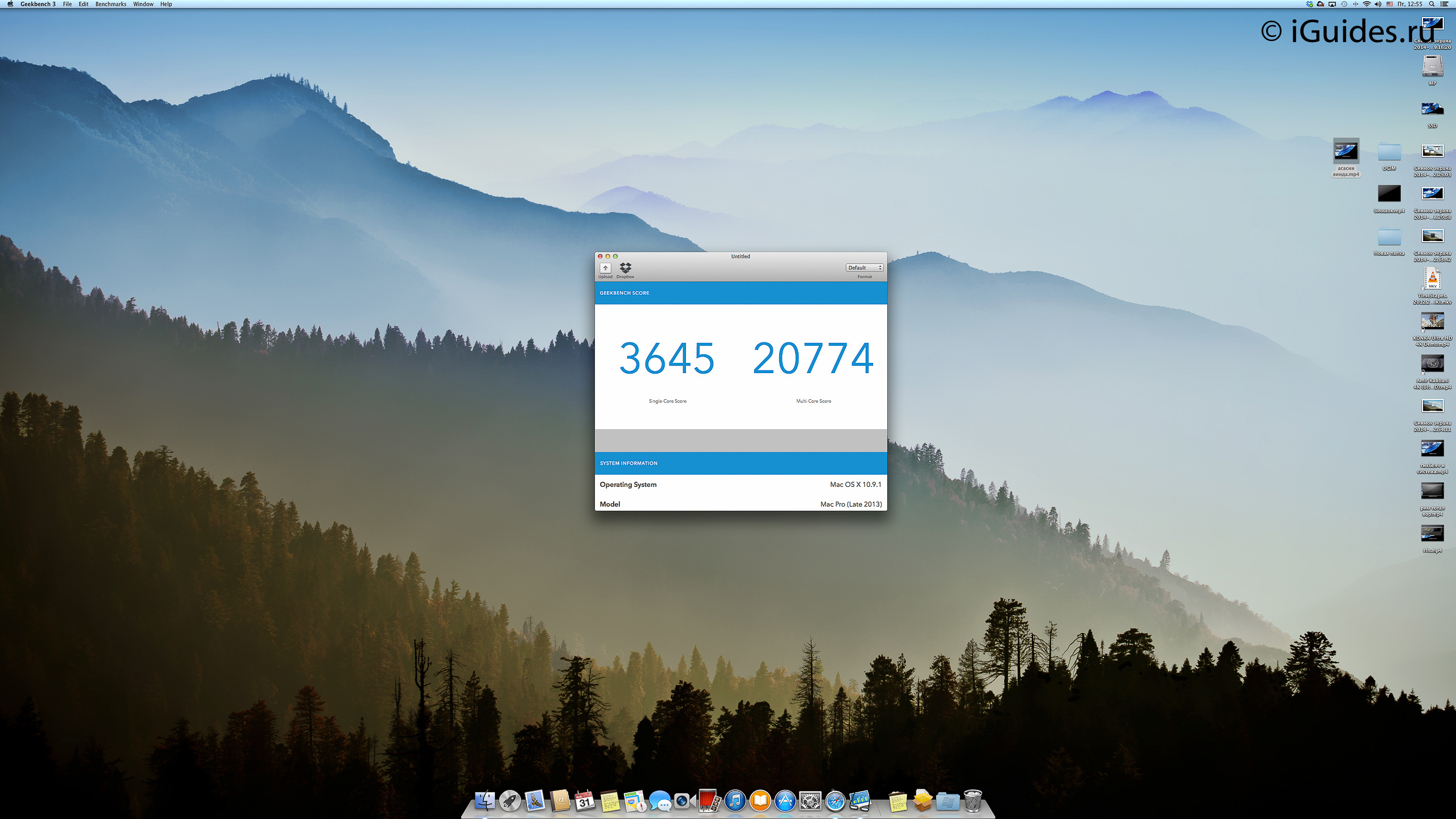Open the Benchmarks menu
This screenshot has width=1456, height=819.
(x=111, y=4)
